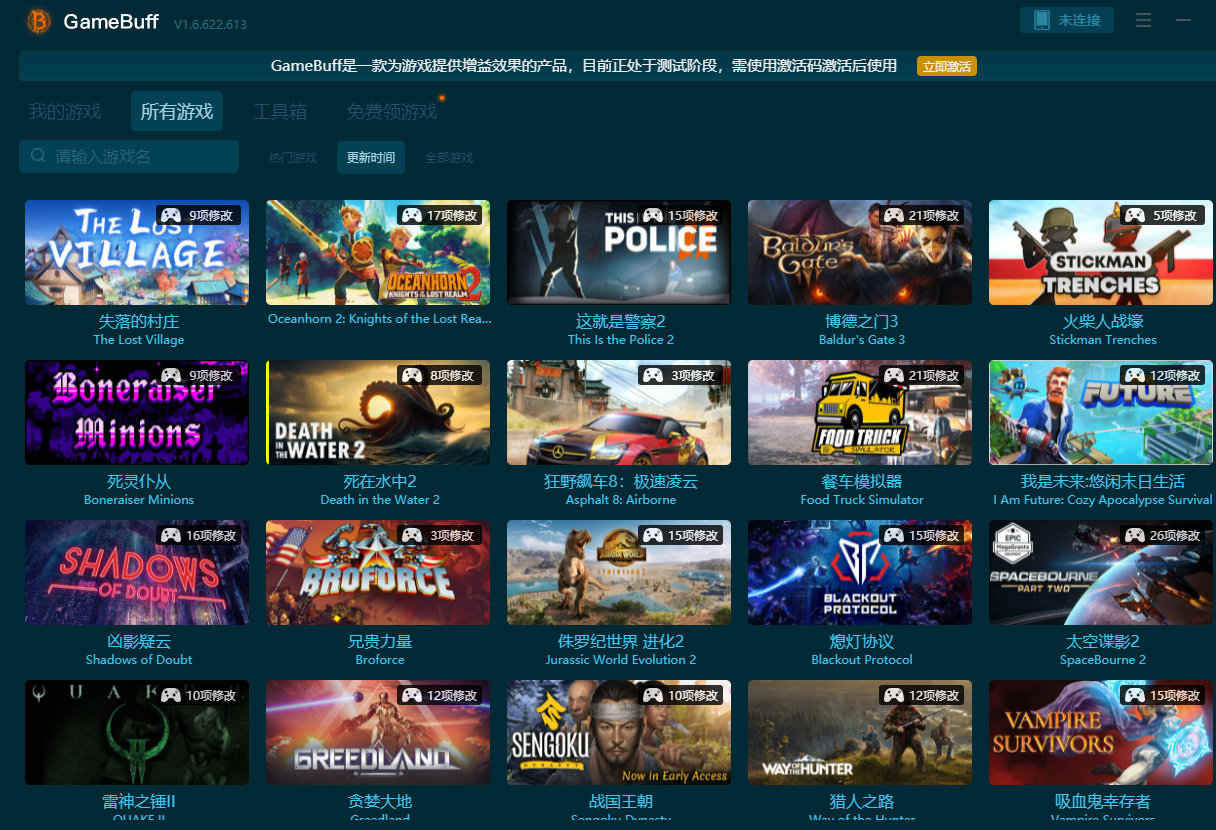
Task: Click gamepad badge on Death in the Water 2
Action: pos(412,375)
